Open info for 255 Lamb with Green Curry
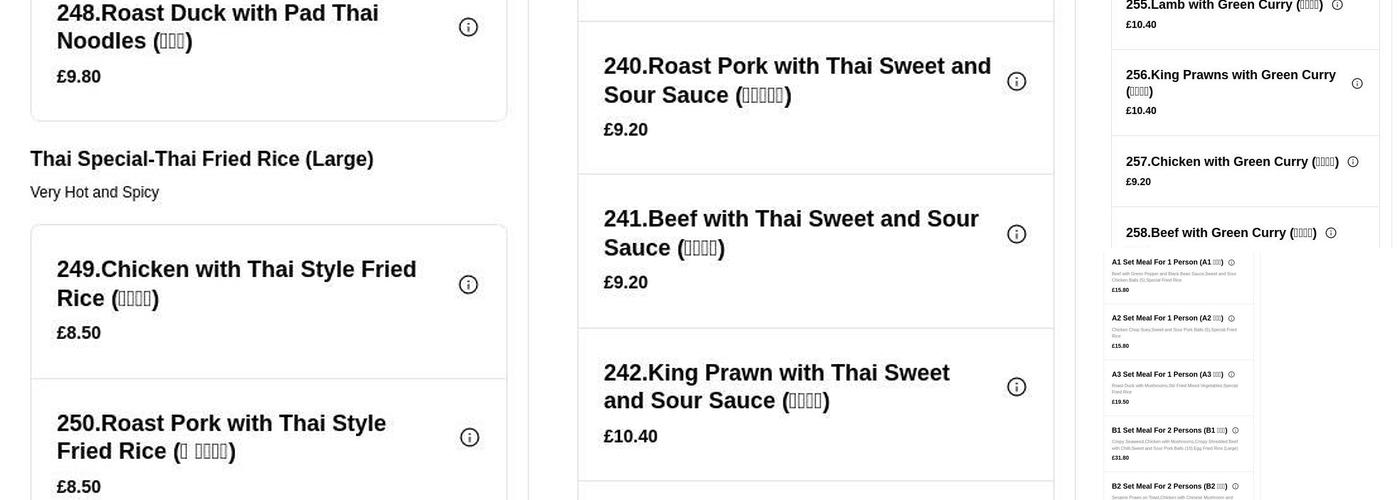The width and height of the screenshot is (1400, 500). pyautogui.click(x=1337, y=5)
